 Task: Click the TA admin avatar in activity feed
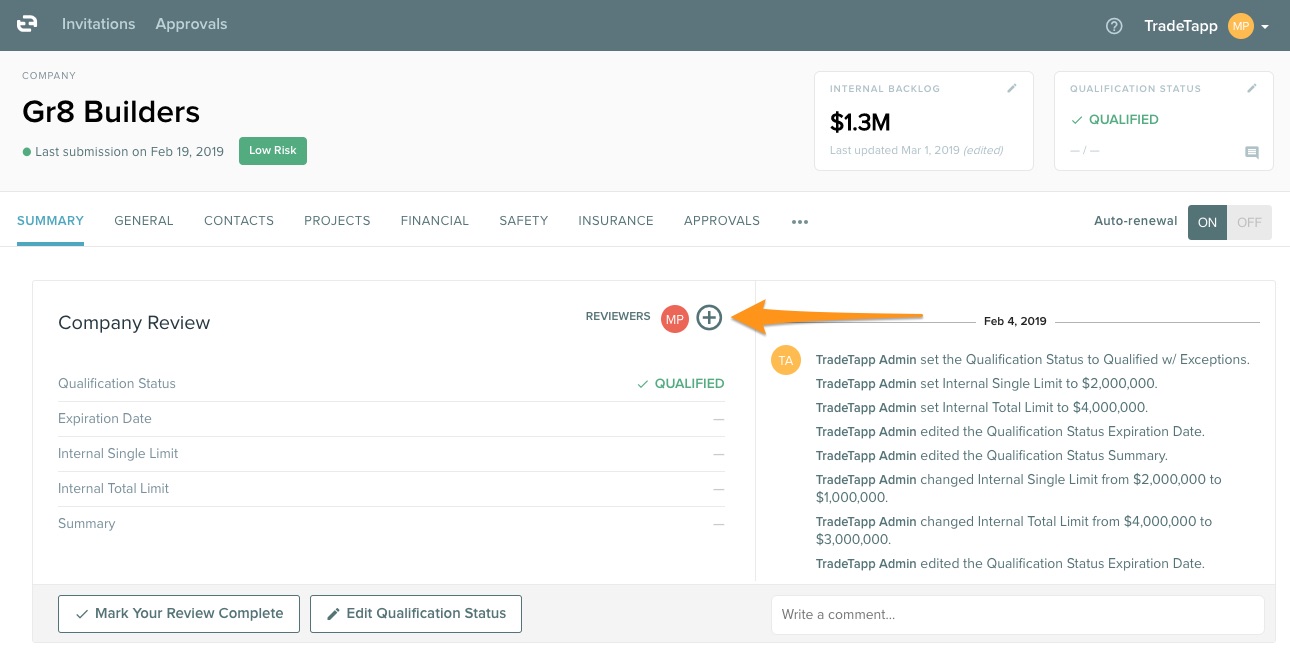pyautogui.click(x=785, y=360)
